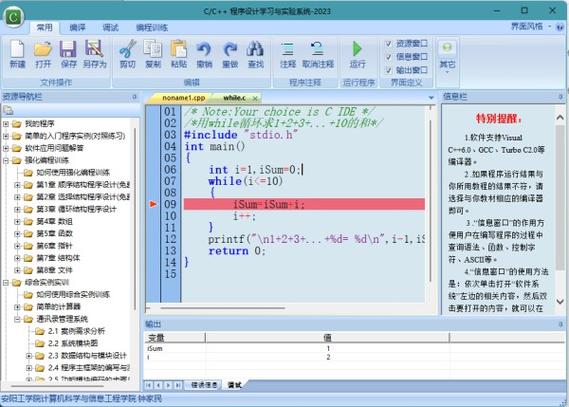Comment code with 注释 icon
The height and width of the screenshot is (407, 569).
point(288,54)
